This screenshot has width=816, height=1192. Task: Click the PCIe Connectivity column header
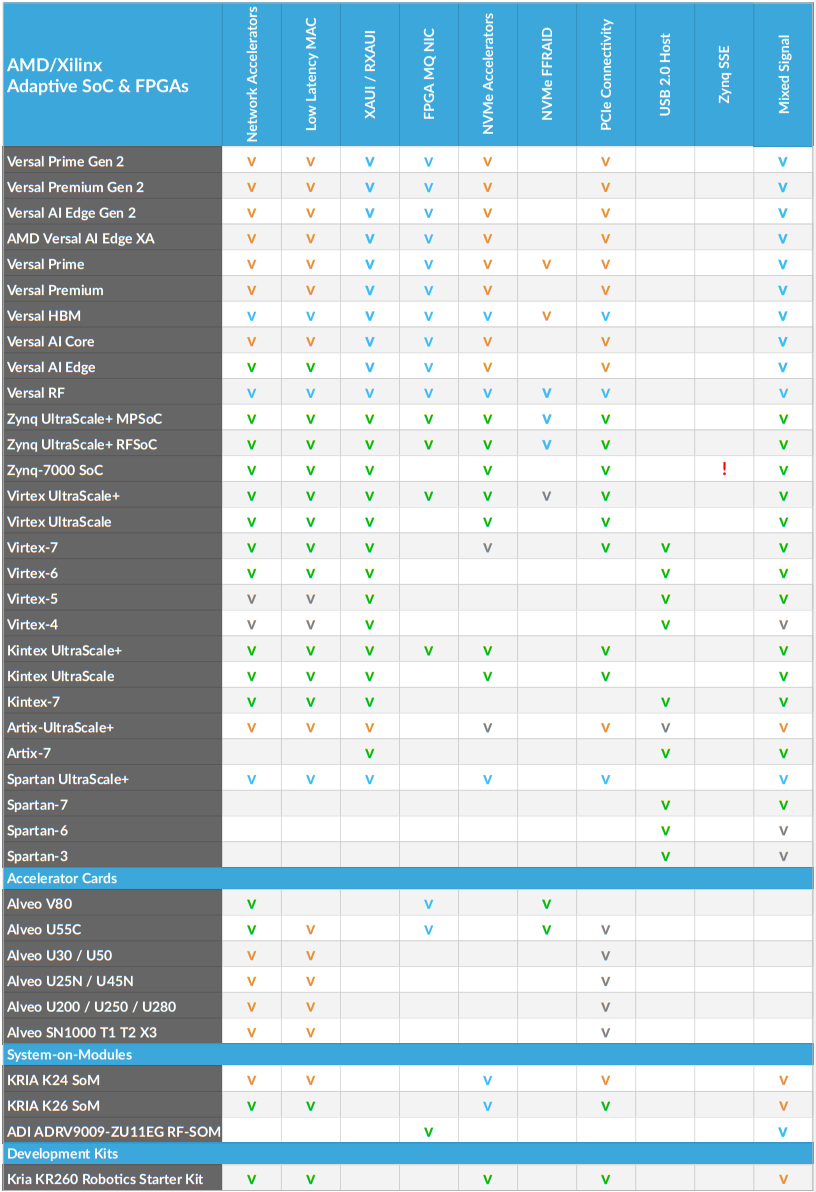coord(606,75)
